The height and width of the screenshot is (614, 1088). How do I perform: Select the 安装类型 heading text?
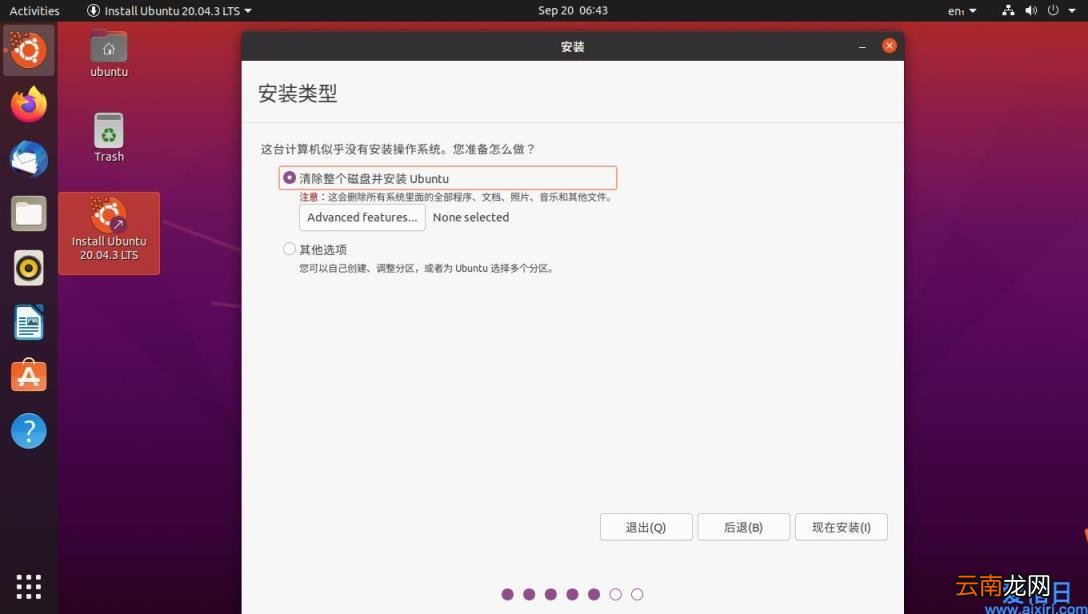[298, 93]
